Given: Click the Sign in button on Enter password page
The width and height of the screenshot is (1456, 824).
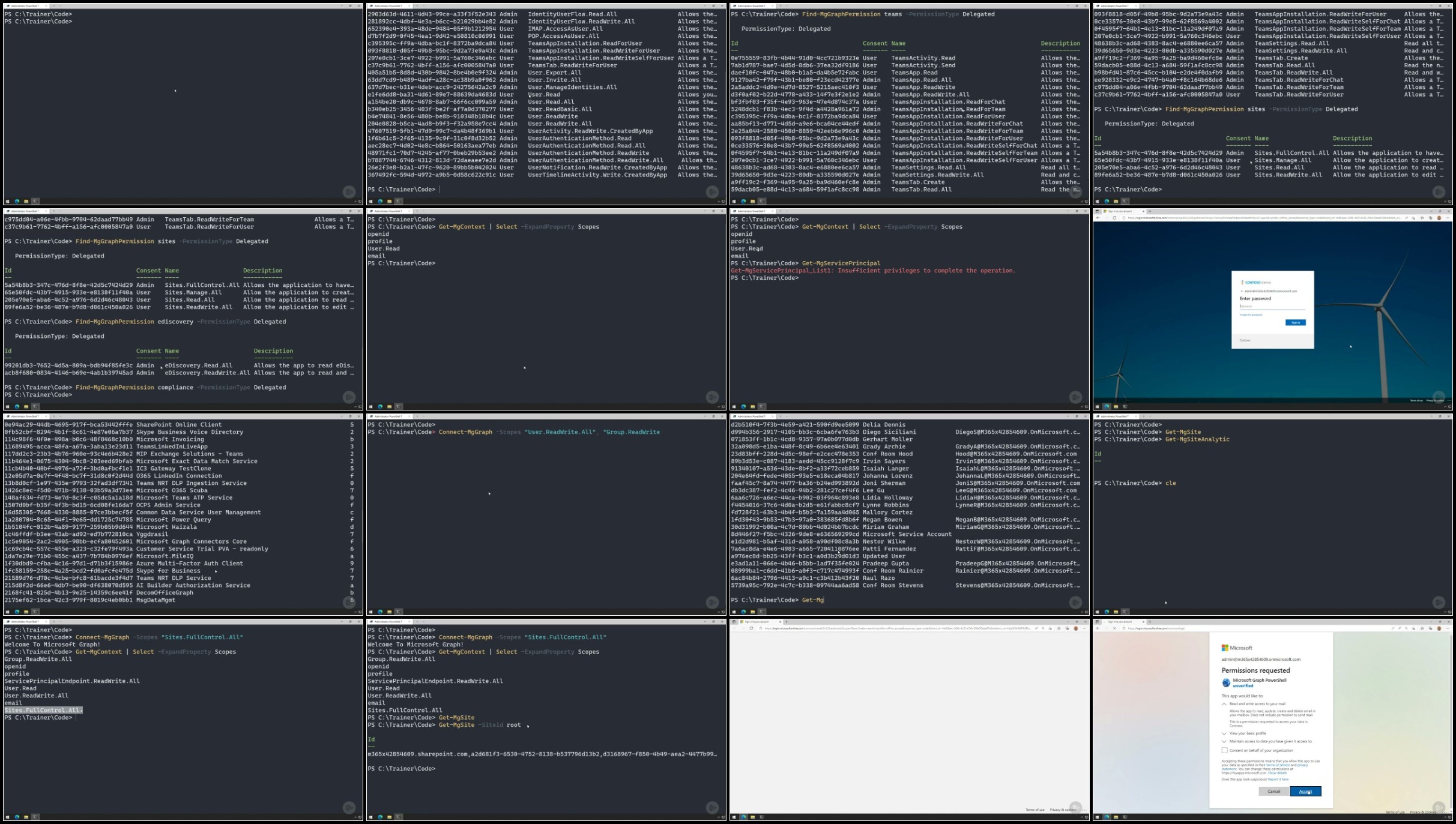Looking at the screenshot, I should pyautogui.click(x=1295, y=322).
